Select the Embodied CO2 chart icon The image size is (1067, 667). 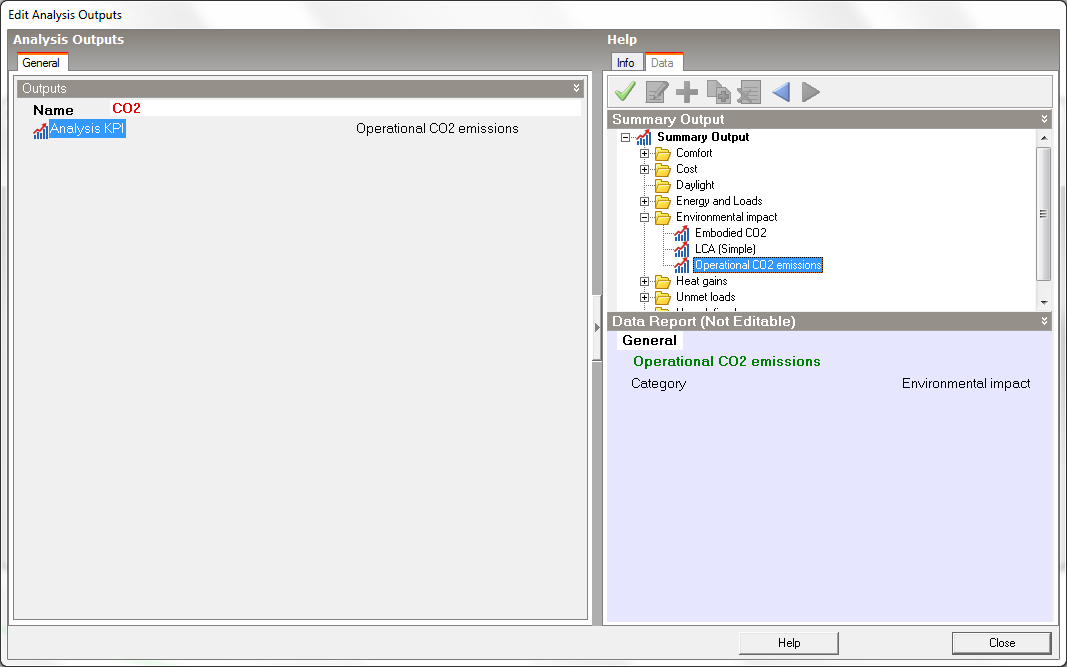point(682,233)
